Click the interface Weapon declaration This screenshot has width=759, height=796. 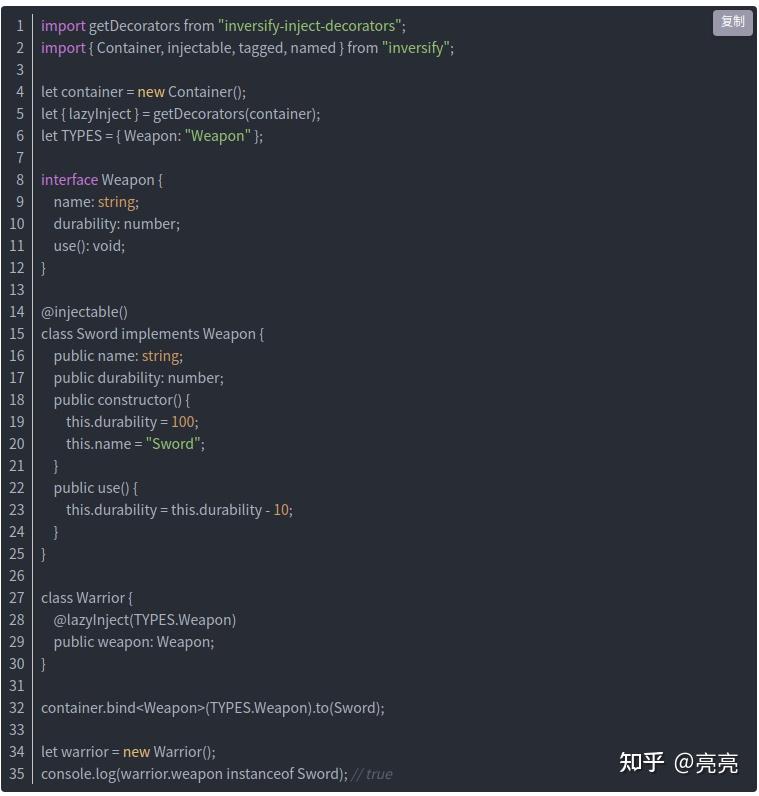[100, 180]
